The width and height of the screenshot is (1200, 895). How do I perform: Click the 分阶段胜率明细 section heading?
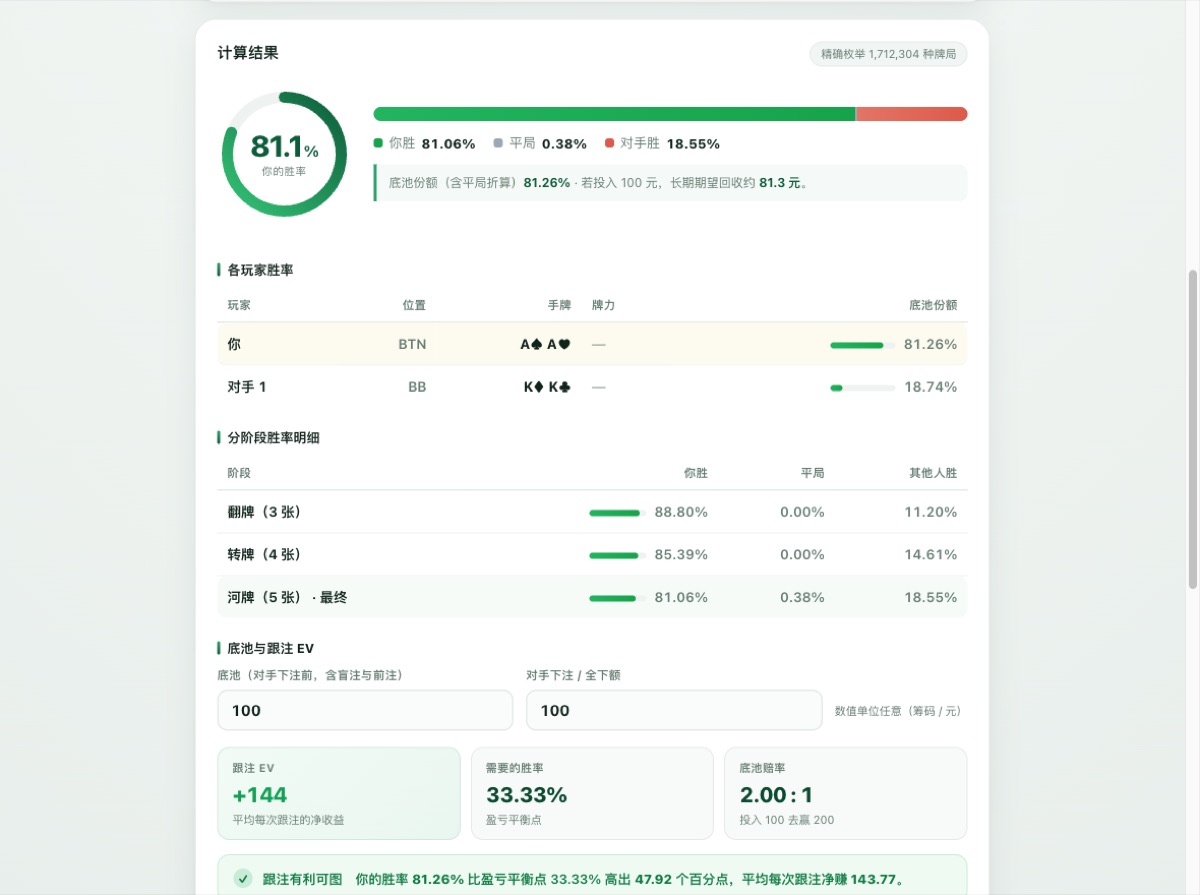pyautogui.click(x=273, y=437)
